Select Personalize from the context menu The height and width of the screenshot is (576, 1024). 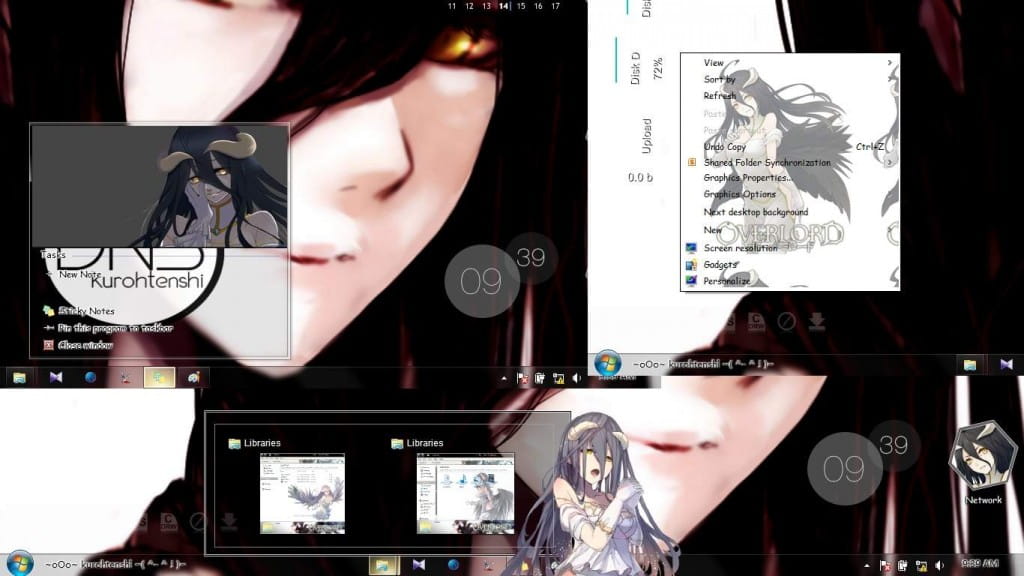725,281
